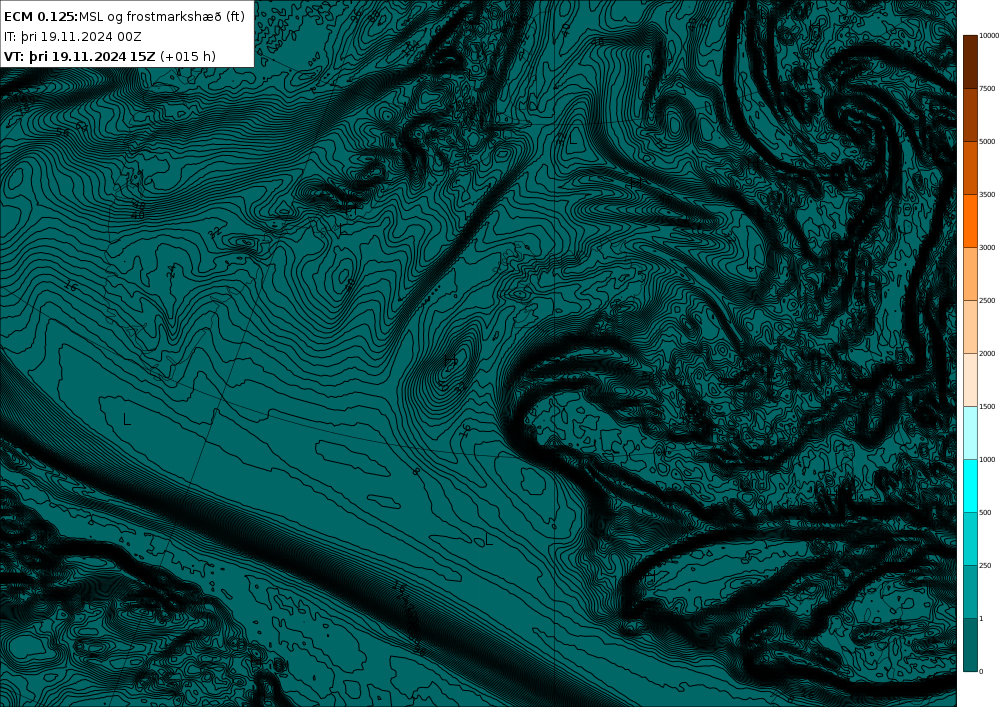
Task: Select the teal 1–250 legend segment
Action: [x=970, y=592]
